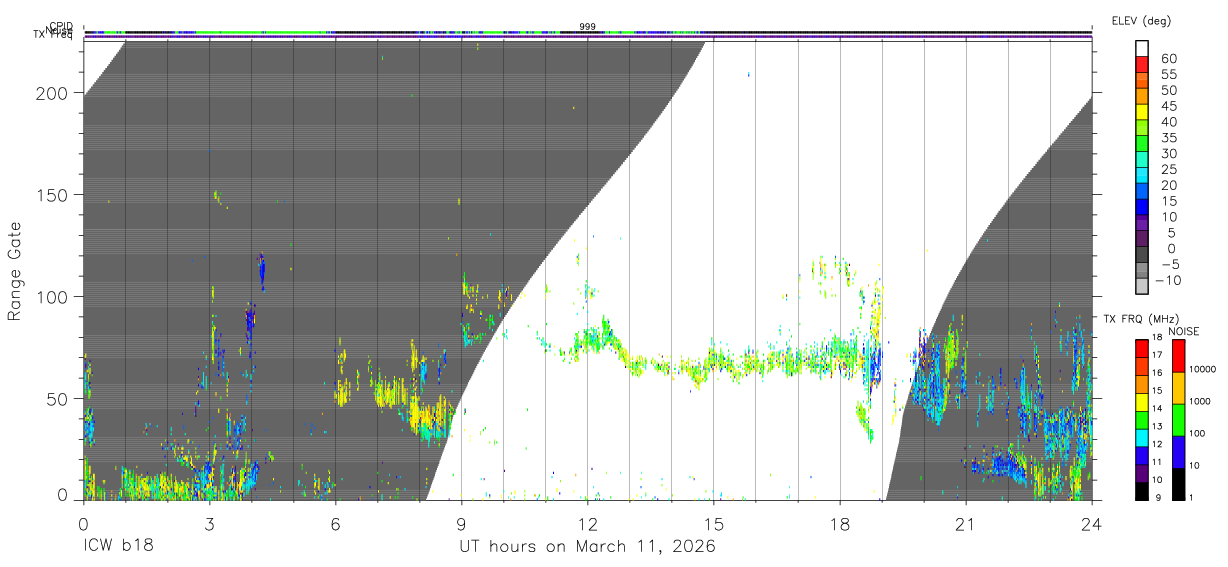Screen dimensions: 1228x567
Task: Click the red top segment of TX FRQ colorbar
Action: 1141,348
